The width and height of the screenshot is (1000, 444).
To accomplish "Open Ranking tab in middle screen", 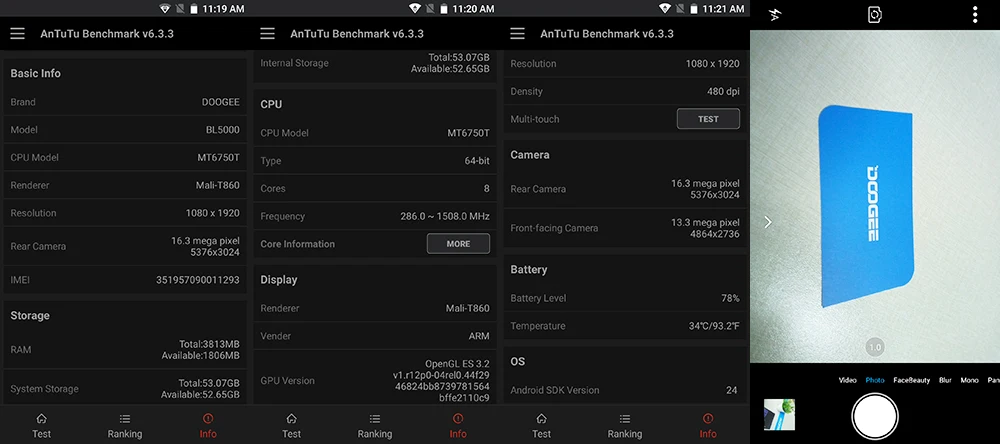I will pyautogui.click(x=374, y=426).
